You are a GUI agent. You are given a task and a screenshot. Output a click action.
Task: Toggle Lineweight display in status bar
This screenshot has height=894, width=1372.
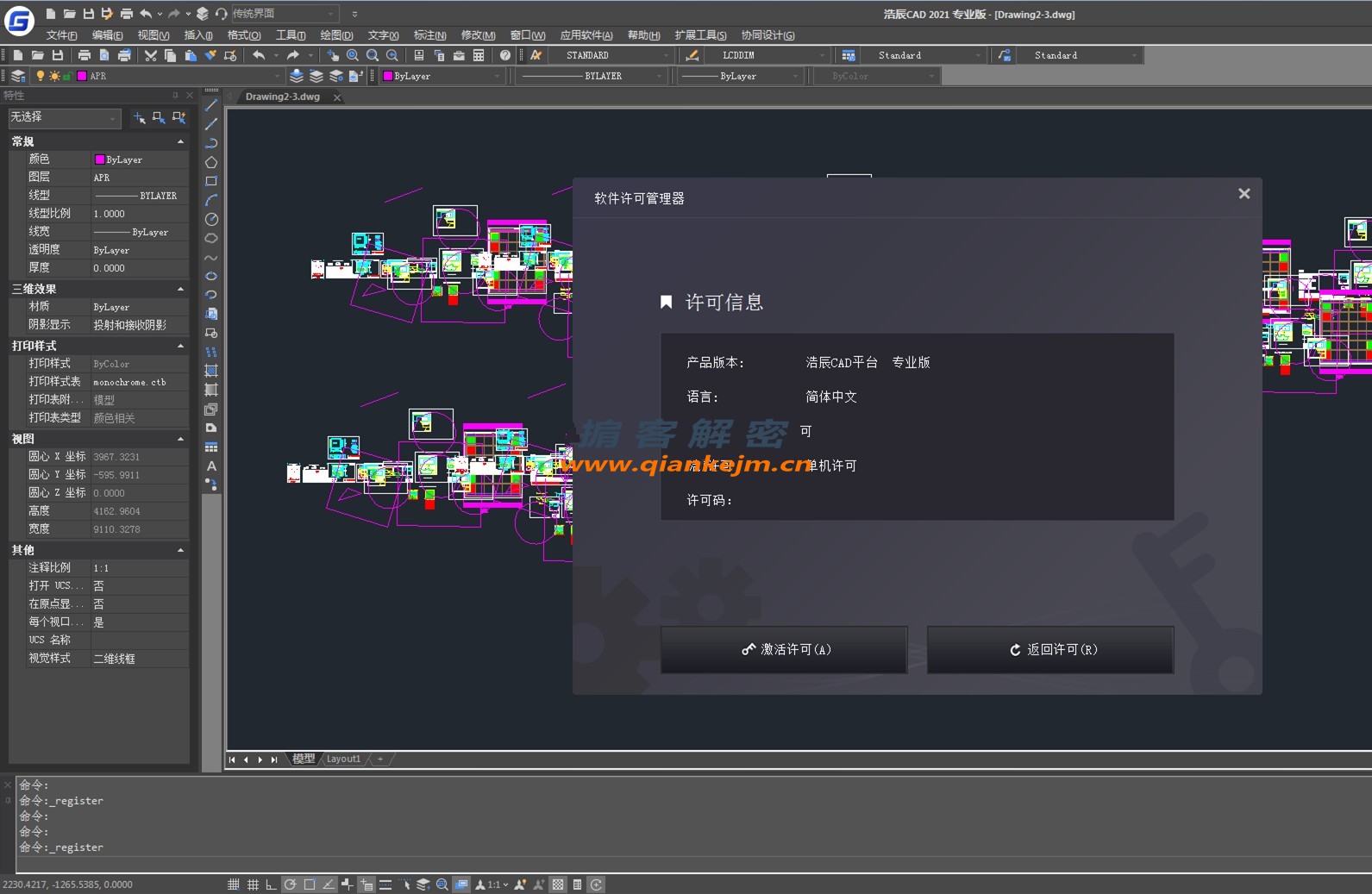(385, 885)
